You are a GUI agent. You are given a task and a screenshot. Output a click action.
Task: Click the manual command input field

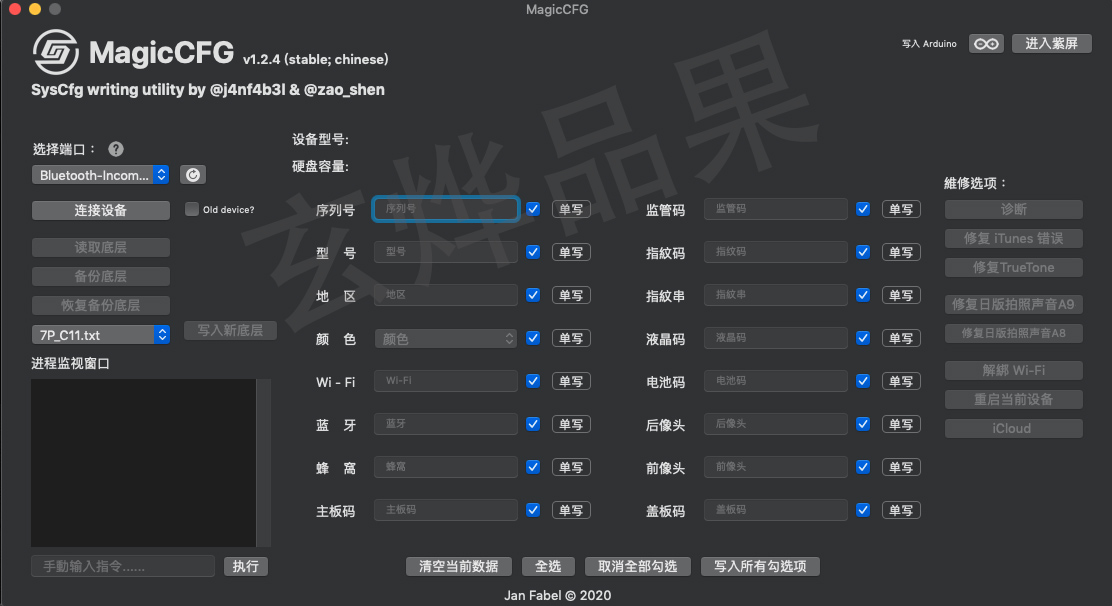[x=122, y=565]
